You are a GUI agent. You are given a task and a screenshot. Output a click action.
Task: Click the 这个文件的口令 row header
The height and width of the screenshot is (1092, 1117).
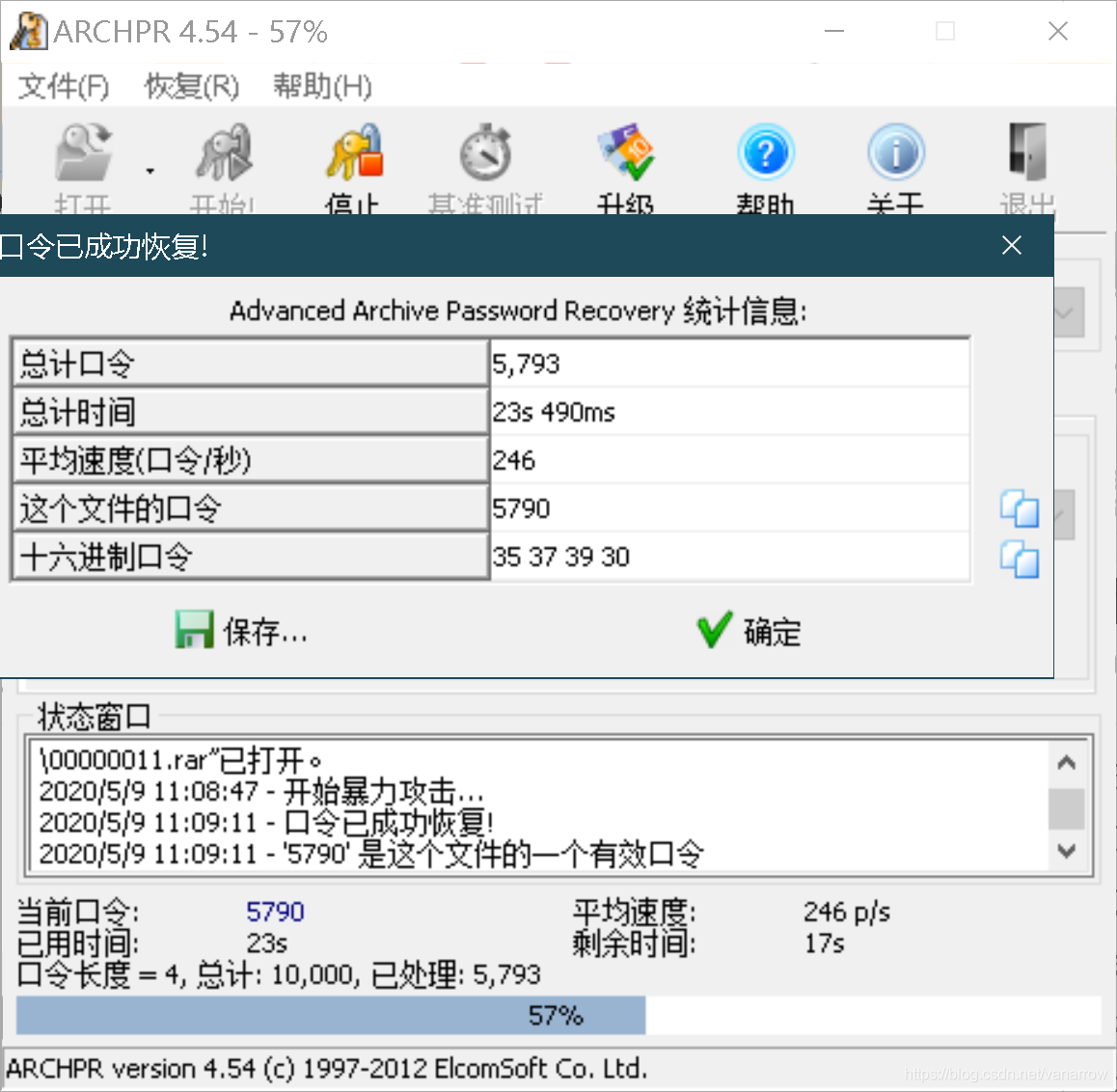click(251, 508)
